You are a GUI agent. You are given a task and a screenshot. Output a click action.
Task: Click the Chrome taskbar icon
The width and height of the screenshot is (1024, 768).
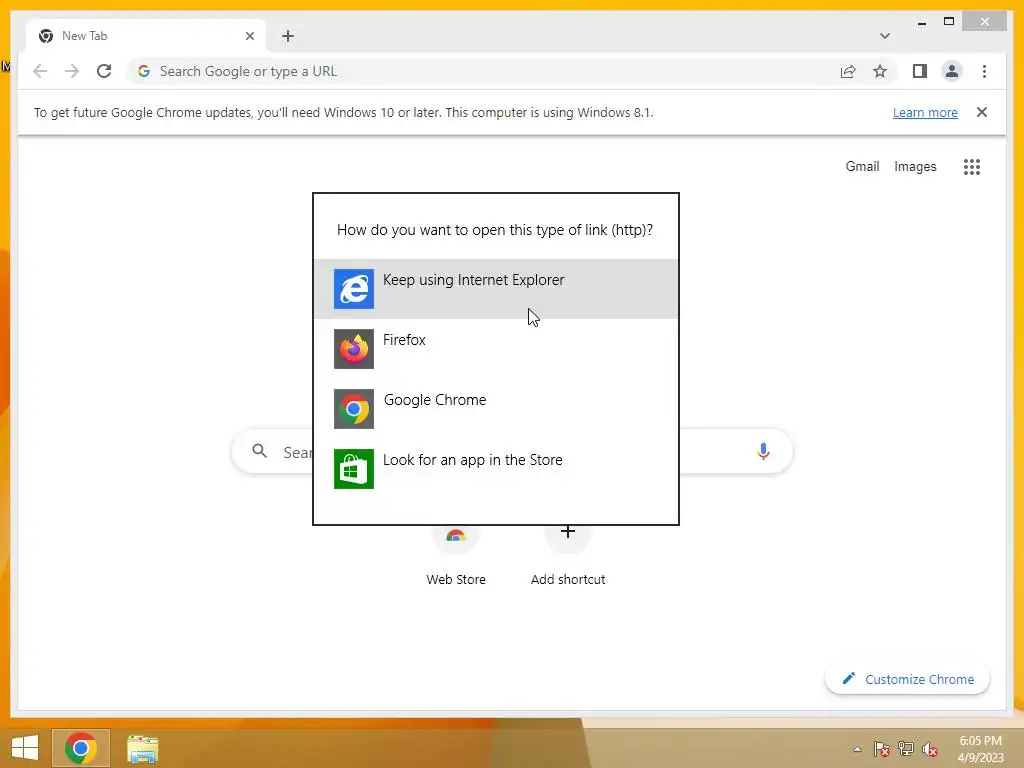(x=81, y=748)
